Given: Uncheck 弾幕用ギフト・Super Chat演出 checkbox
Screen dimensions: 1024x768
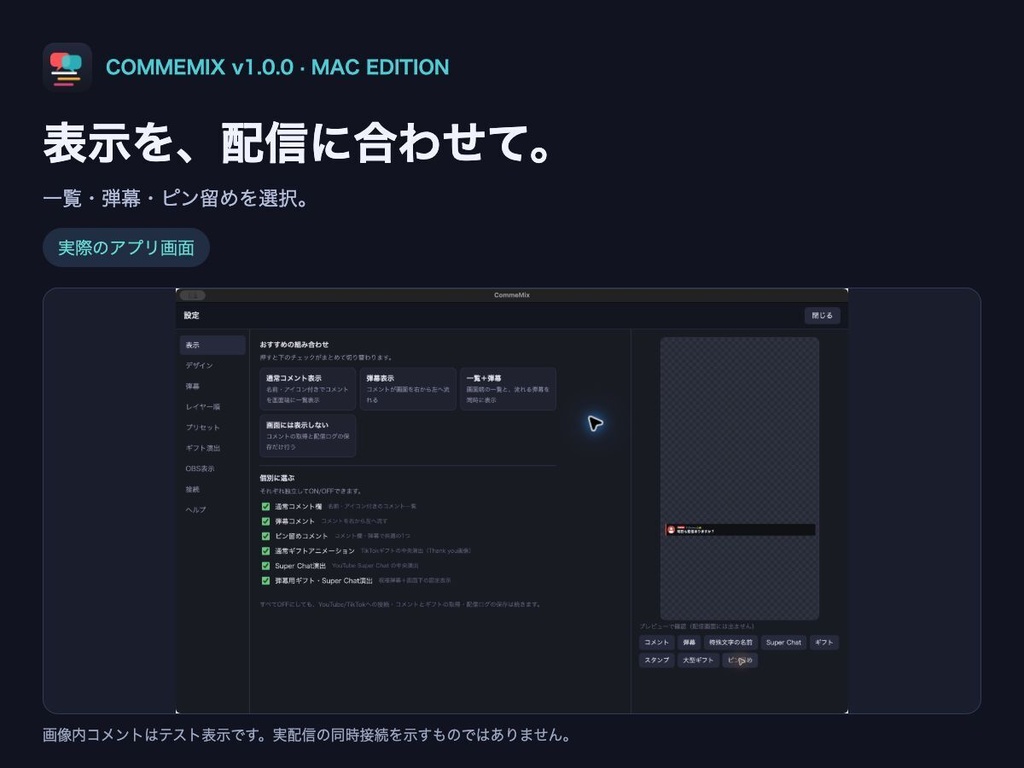Looking at the screenshot, I should tap(266, 581).
